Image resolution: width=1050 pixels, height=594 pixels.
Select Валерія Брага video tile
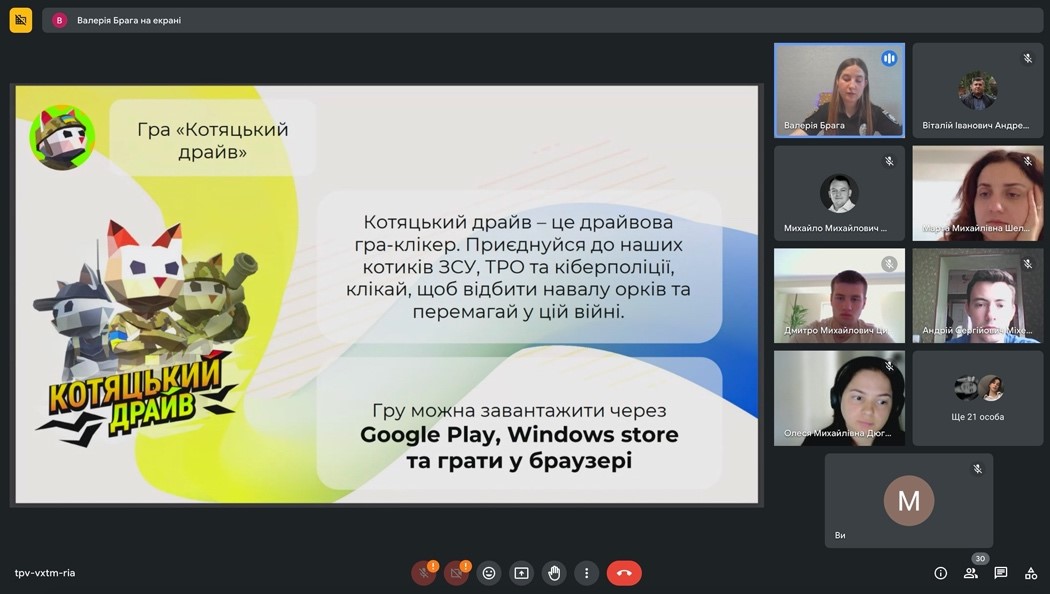coord(839,90)
